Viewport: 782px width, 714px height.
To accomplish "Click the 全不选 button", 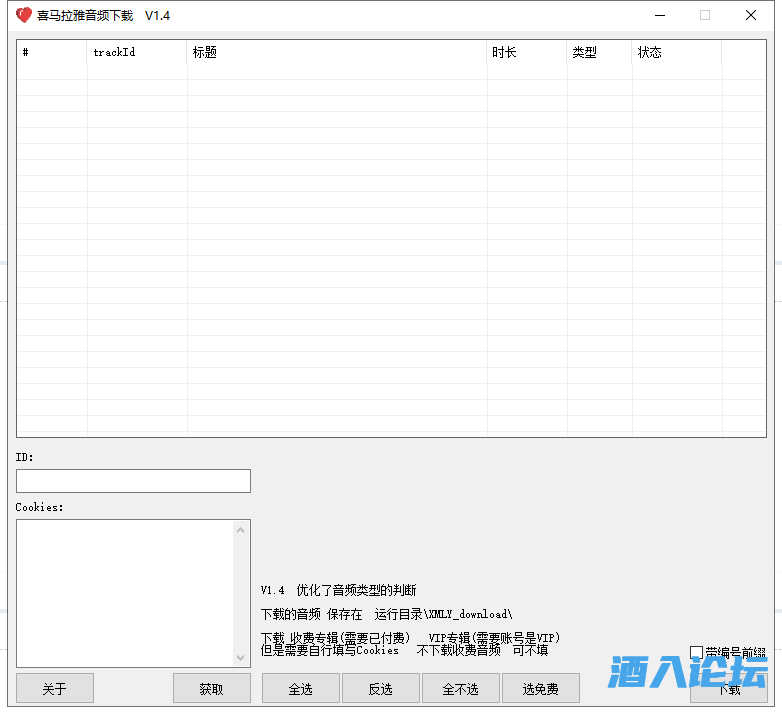I will coord(461,688).
